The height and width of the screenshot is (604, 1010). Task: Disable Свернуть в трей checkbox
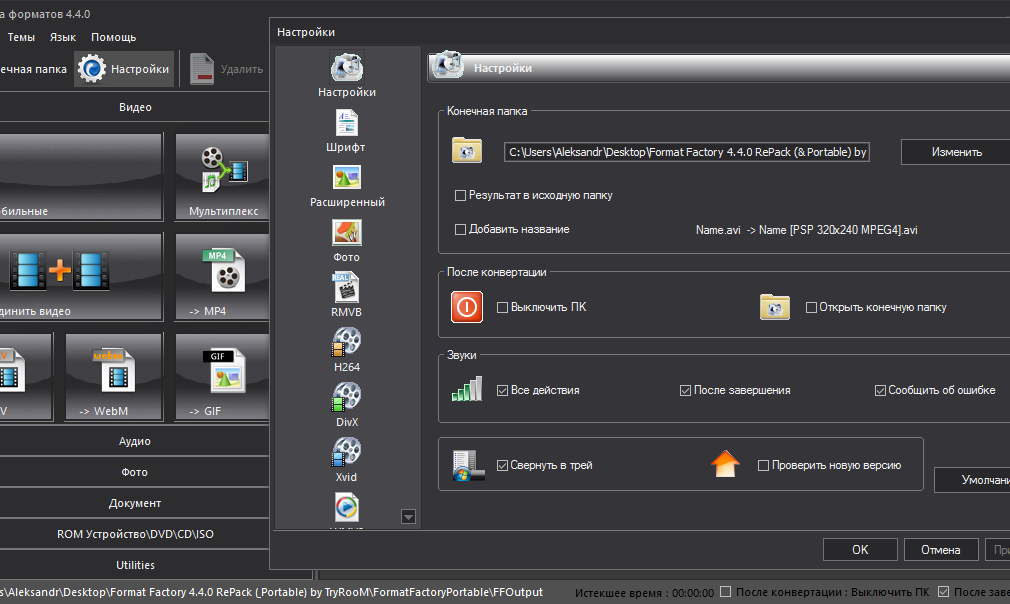(502, 466)
